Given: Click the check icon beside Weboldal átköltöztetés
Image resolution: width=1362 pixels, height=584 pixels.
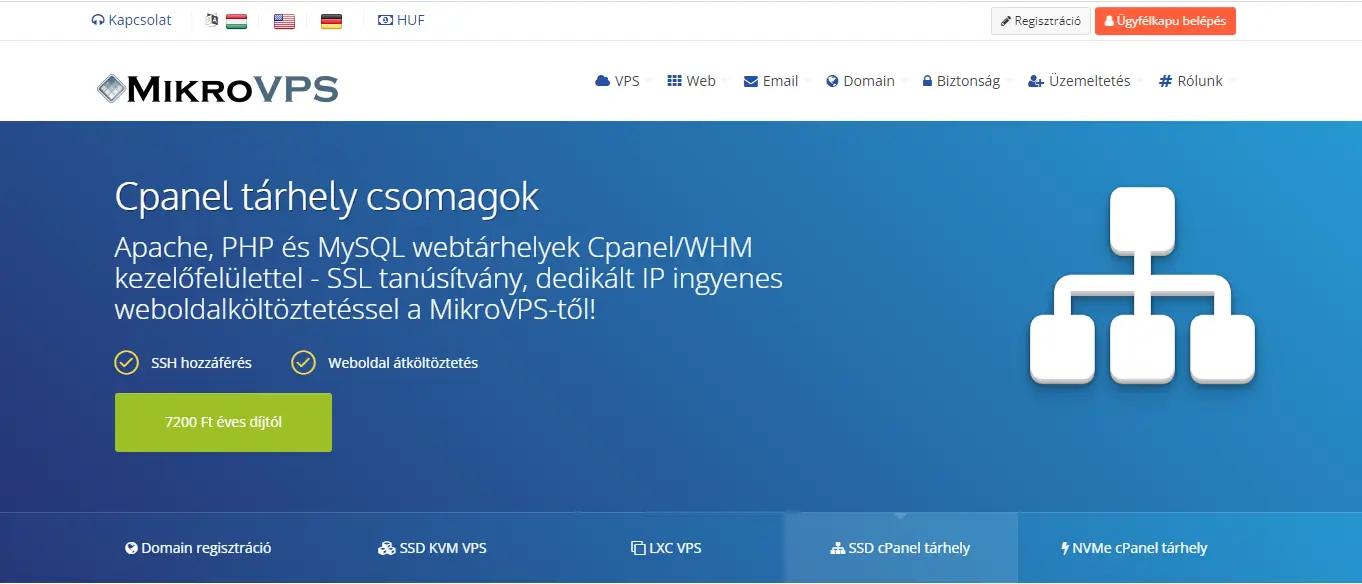Looking at the screenshot, I should point(303,362).
